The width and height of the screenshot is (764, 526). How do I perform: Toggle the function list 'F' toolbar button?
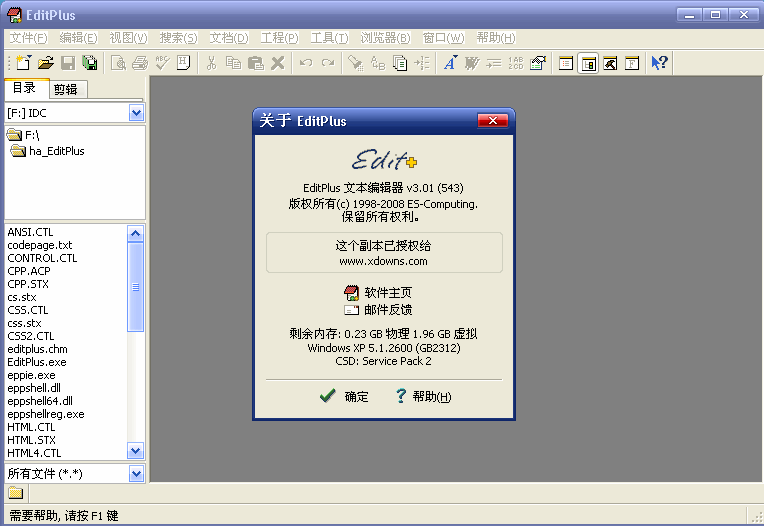click(632, 63)
